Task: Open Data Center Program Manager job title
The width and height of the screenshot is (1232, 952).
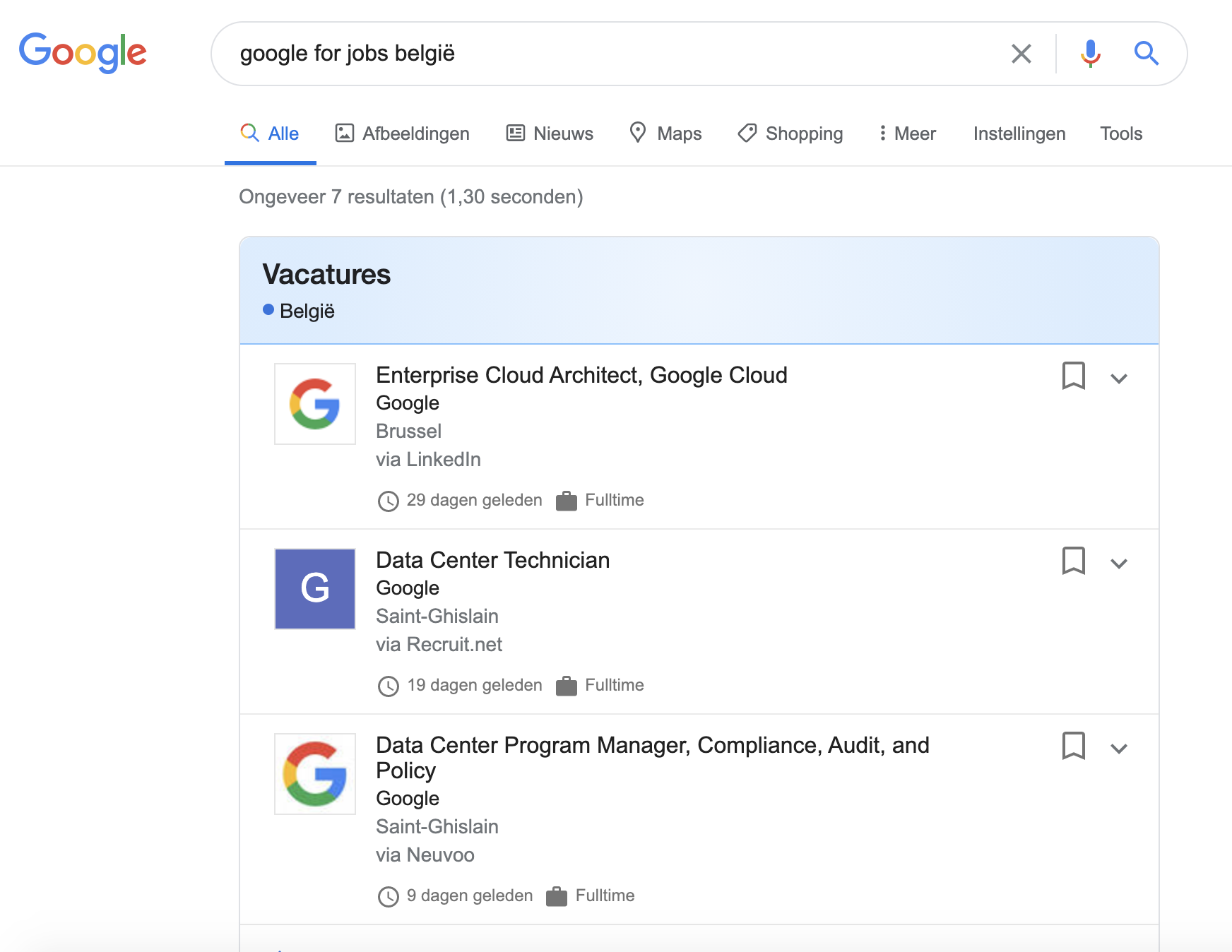Action: 653,758
